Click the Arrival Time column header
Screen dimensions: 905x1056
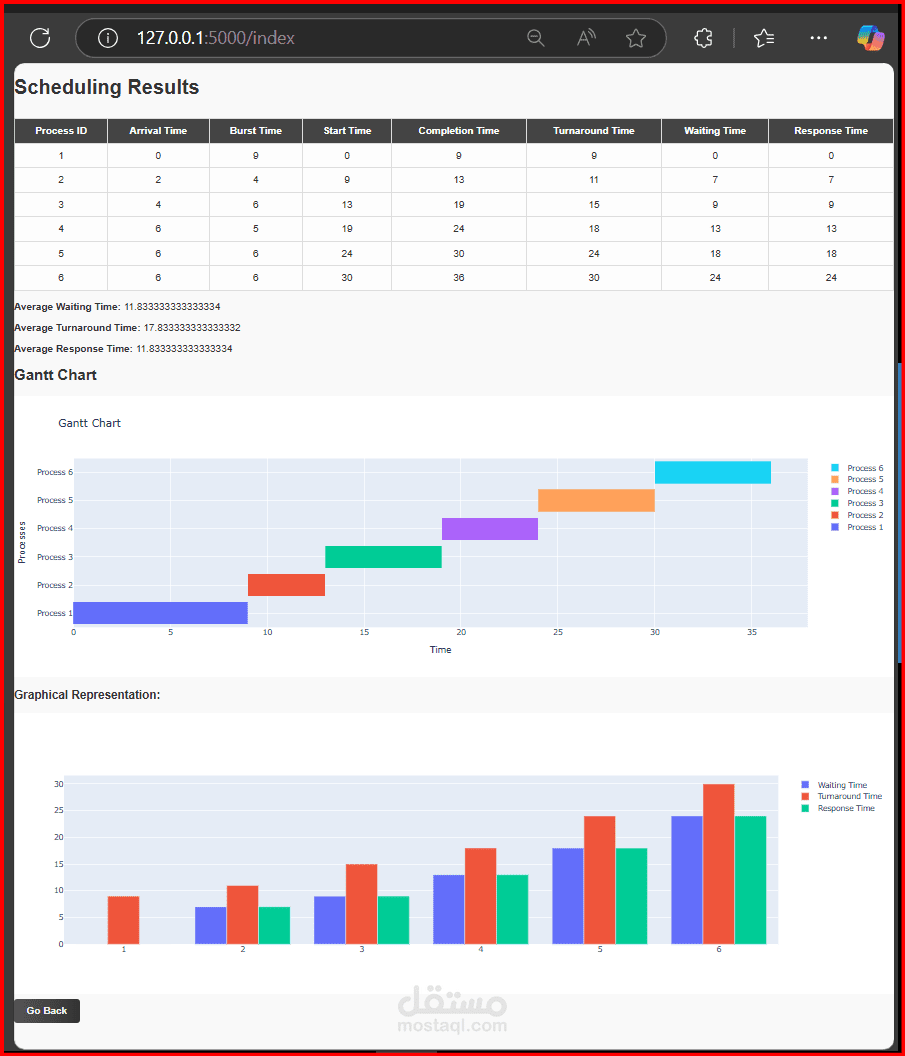tap(158, 131)
